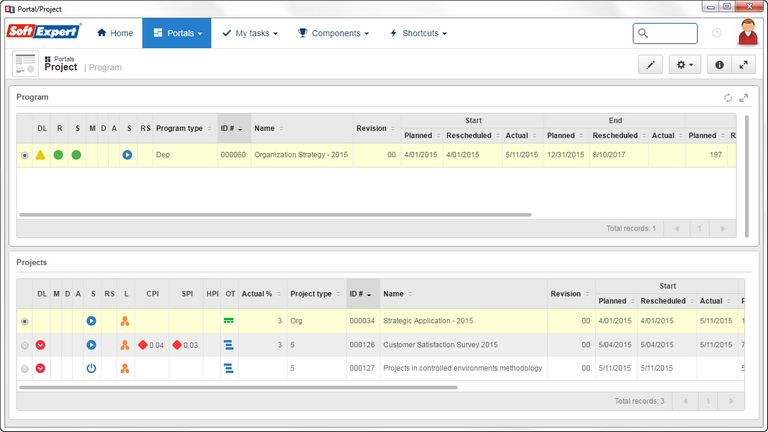Image resolution: width=768 pixels, height=432 pixels.
Task: Click the green OT icon for Strategic Application
Action: tap(229, 321)
